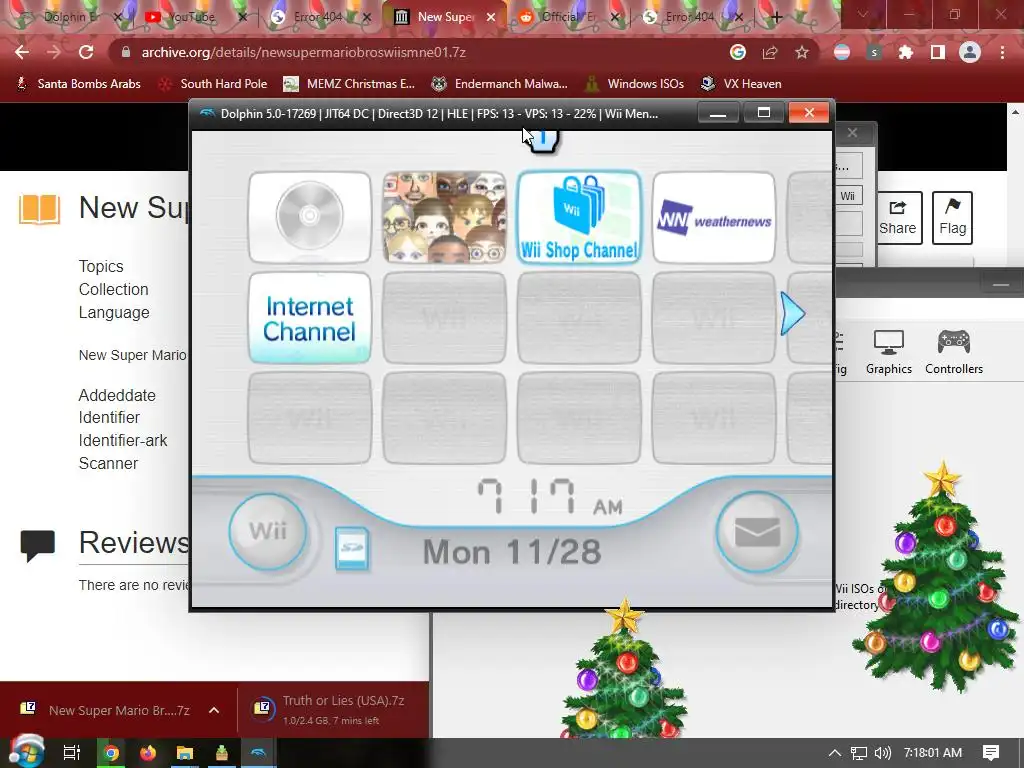Go back in Chrome
Screen dimensions: 1024x768
[22, 52]
